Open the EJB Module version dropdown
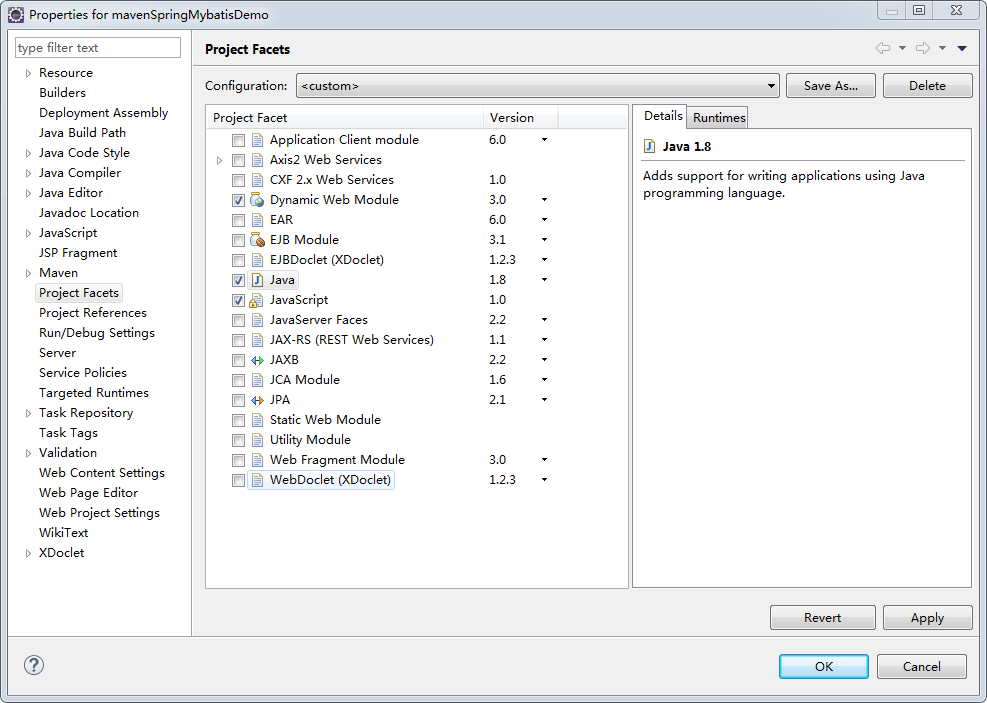The image size is (987, 703). [544, 240]
